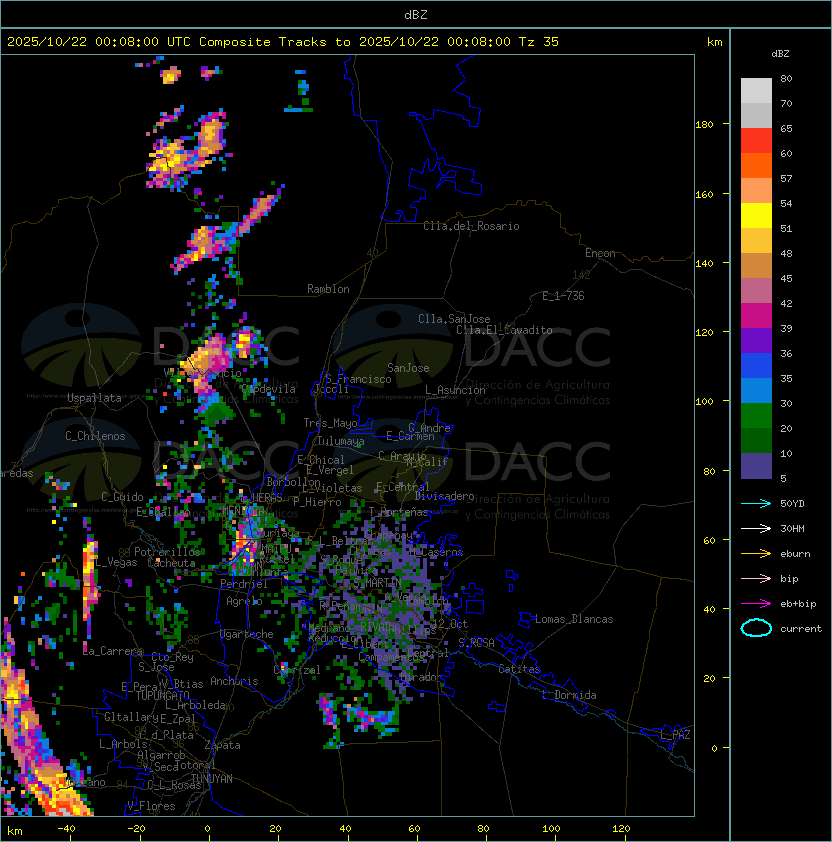Viewport: 832px width, 842px height.
Task: Click the Tres_Mayo location label
Action: pos(330,423)
